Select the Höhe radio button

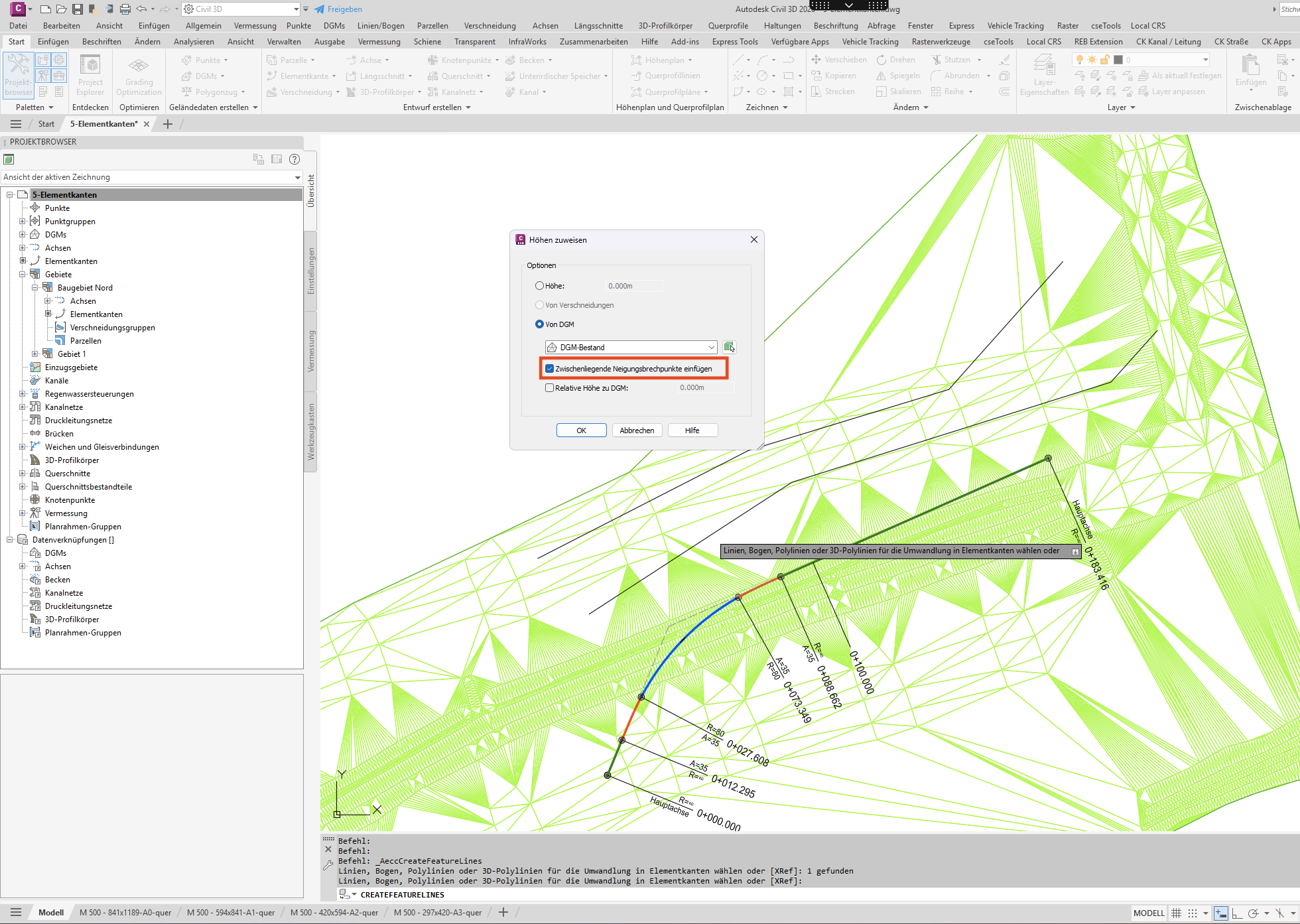click(x=539, y=286)
